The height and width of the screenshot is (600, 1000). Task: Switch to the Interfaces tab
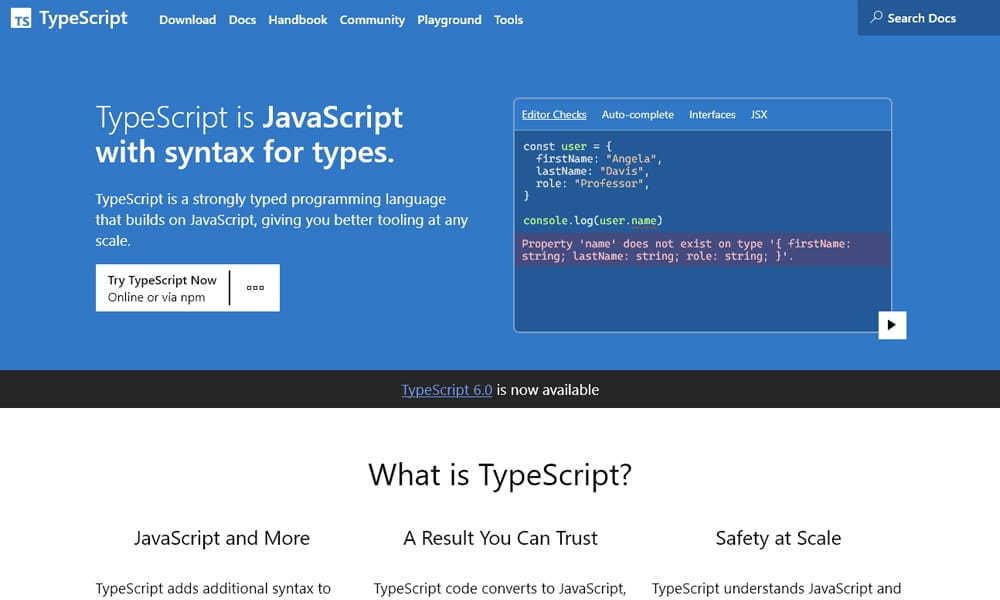click(712, 115)
